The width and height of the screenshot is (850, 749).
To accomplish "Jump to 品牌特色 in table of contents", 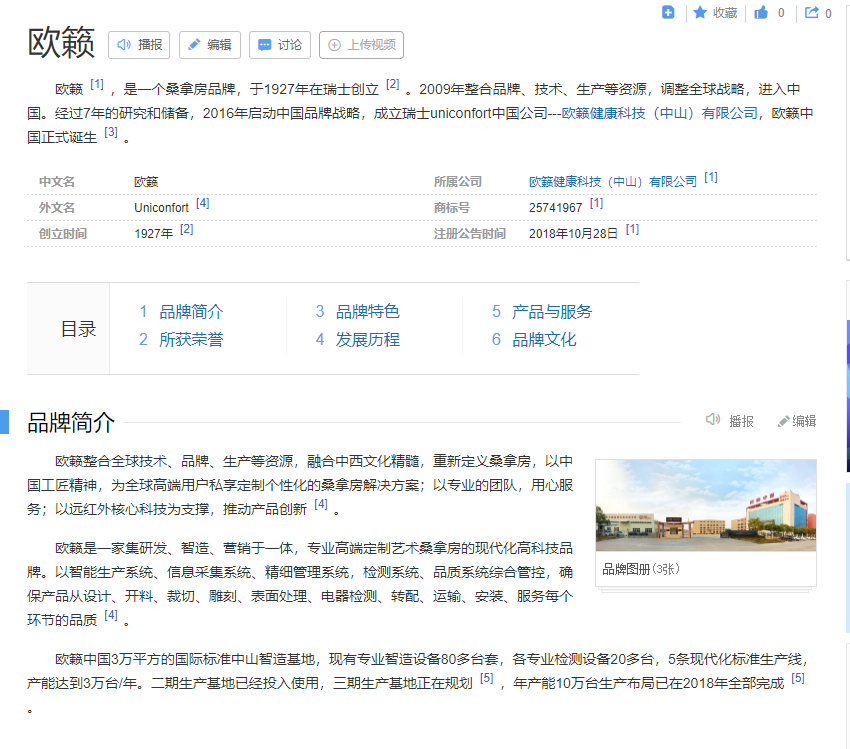I will click(x=368, y=312).
